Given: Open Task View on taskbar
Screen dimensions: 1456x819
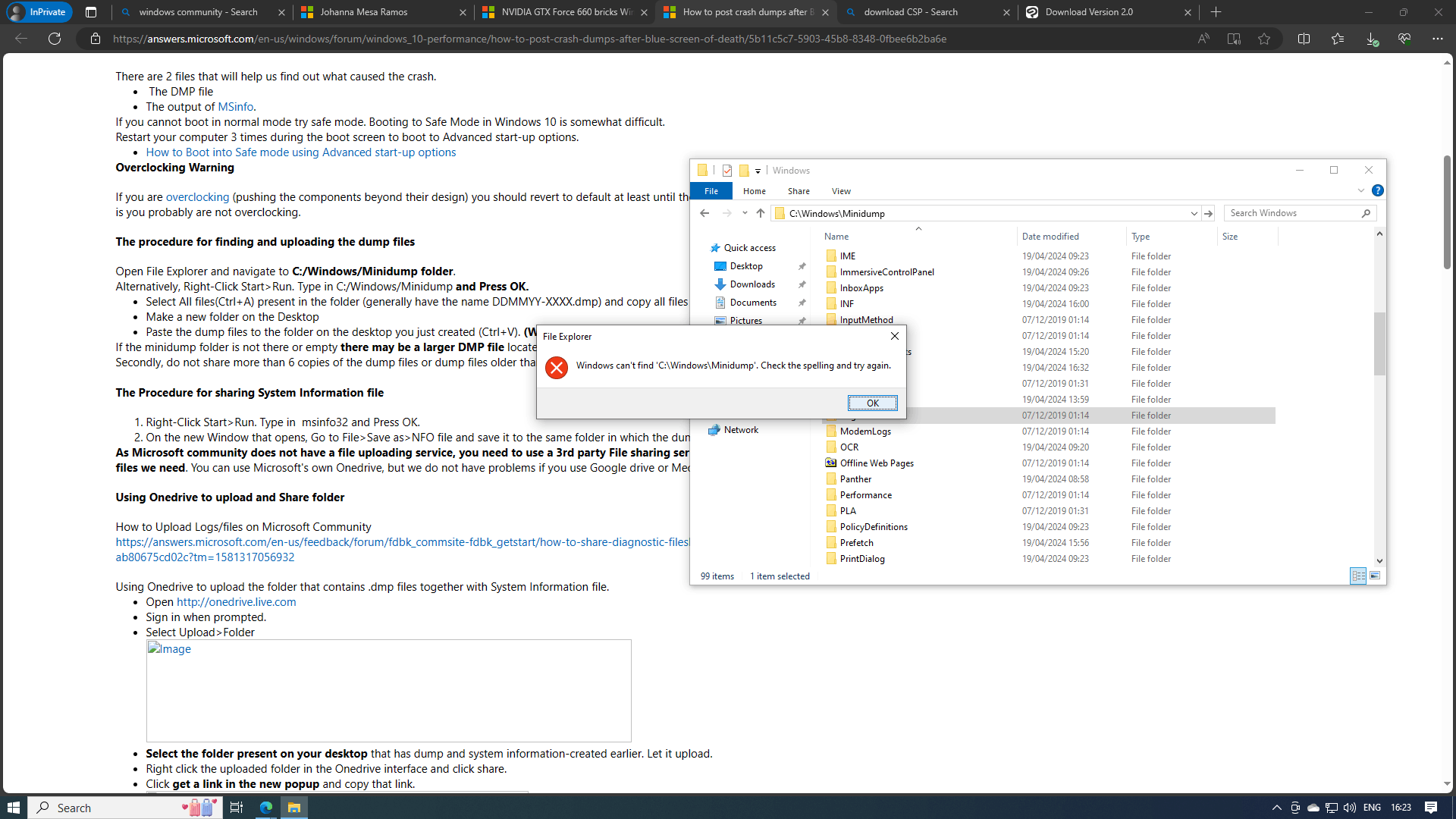Looking at the screenshot, I should click(x=237, y=808).
